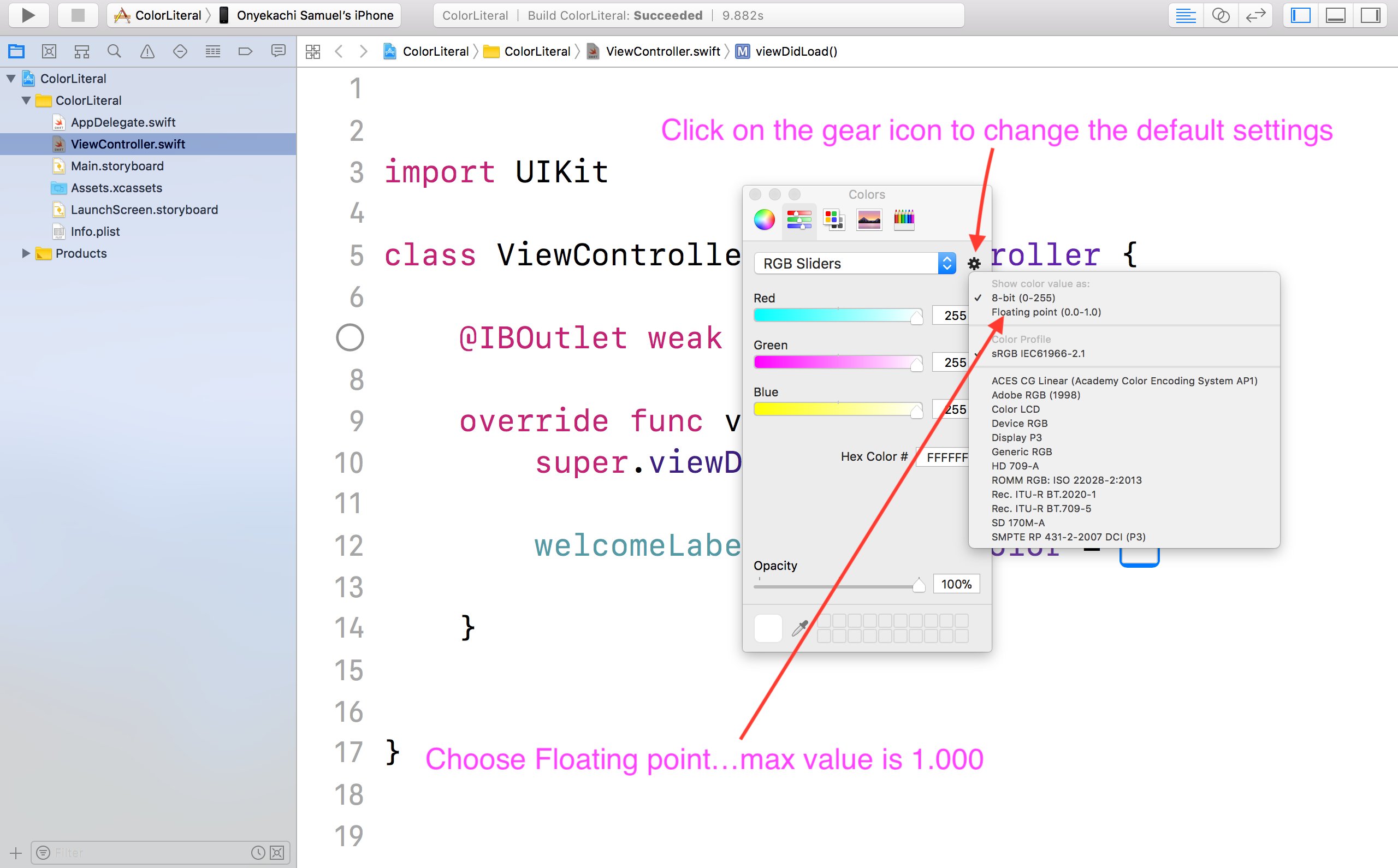Select ViewController.swift in the navigator
The height and width of the screenshot is (868, 1398).
pyautogui.click(x=127, y=144)
